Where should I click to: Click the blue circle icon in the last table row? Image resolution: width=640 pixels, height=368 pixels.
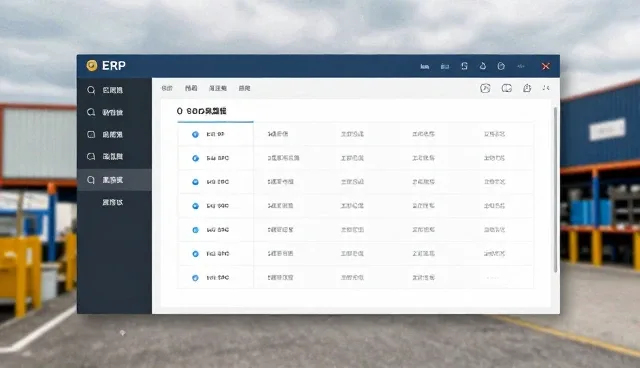(195, 278)
